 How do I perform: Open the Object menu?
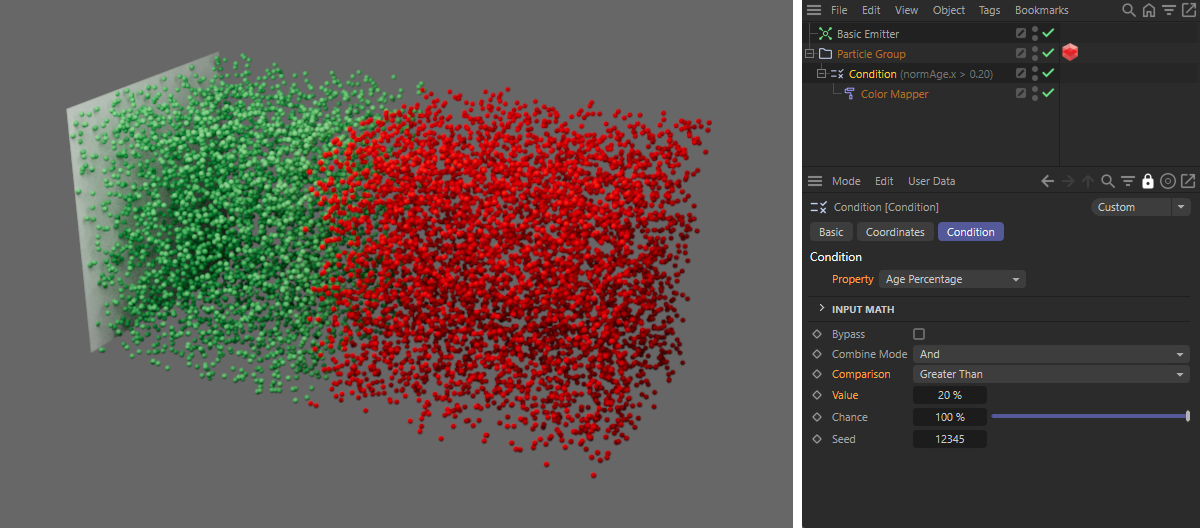coord(949,10)
